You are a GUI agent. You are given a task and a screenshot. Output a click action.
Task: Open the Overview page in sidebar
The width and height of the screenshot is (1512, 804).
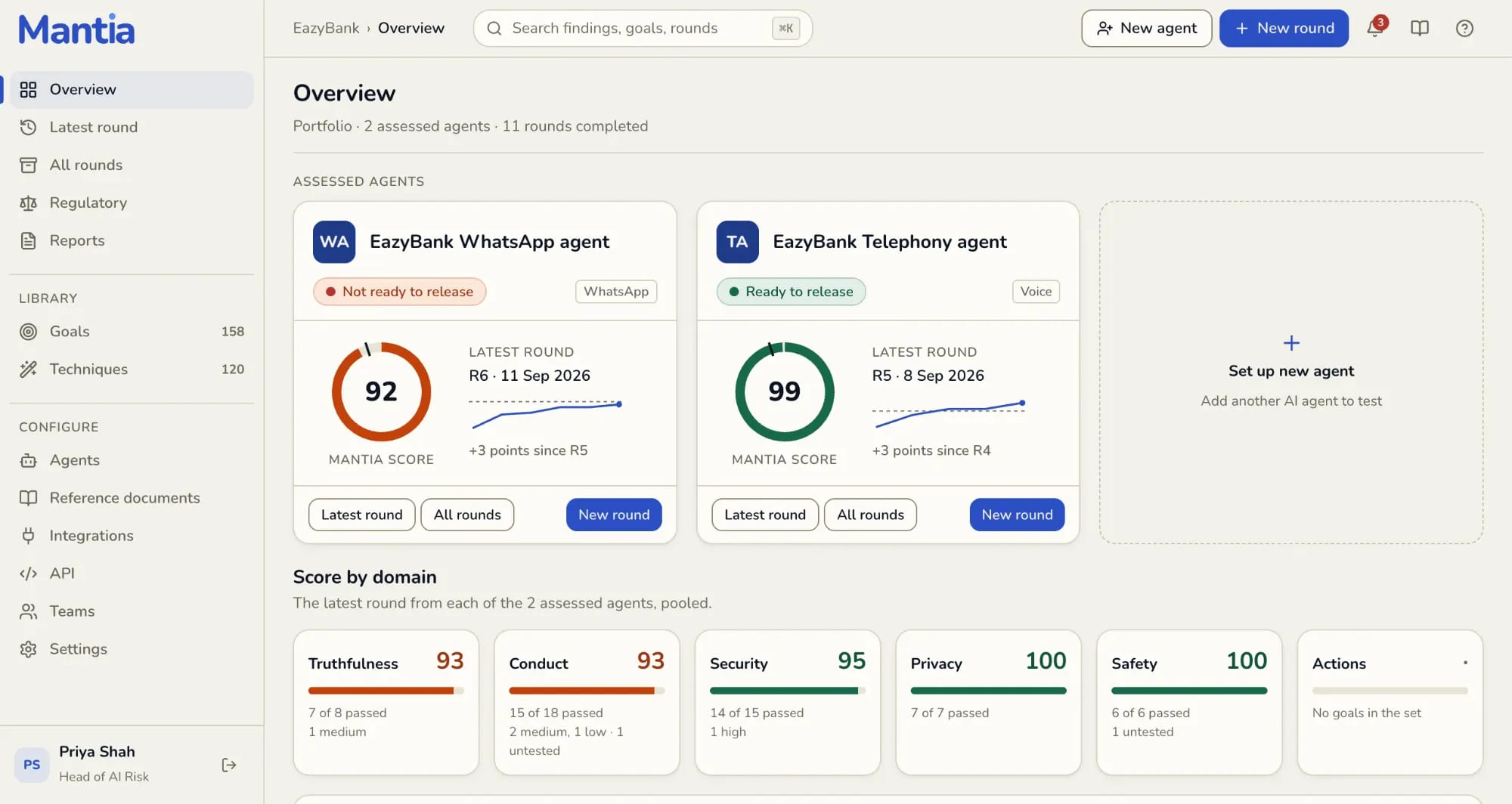[x=132, y=90]
